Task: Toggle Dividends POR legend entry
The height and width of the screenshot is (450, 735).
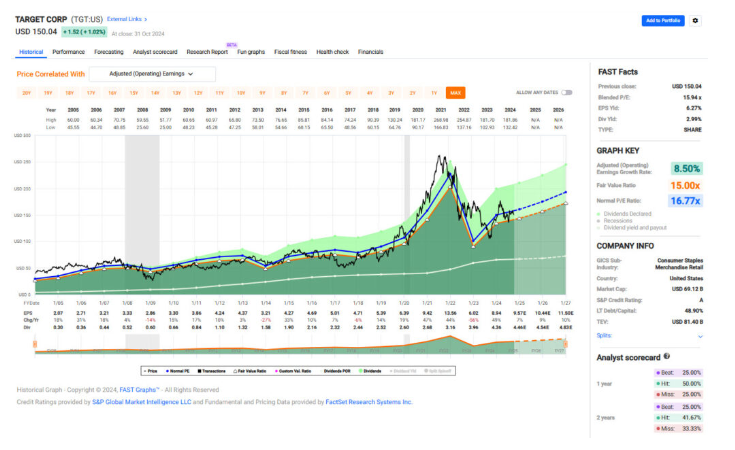Action: pos(335,371)
